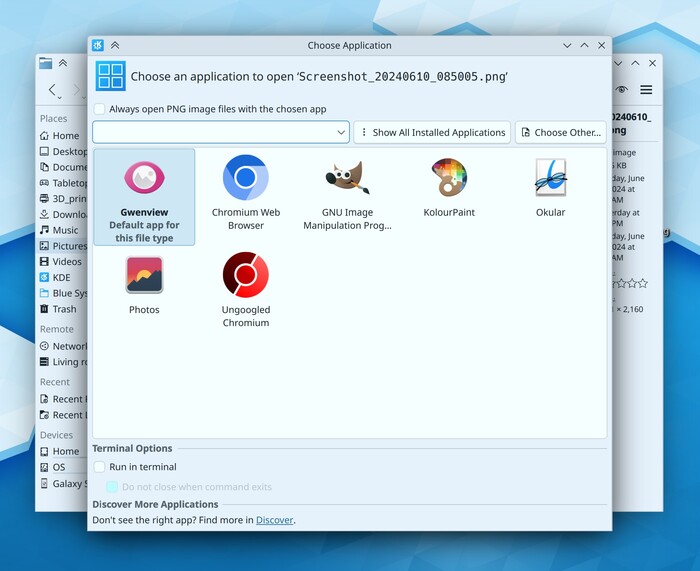Click Do not close when command exits checkbox
Viewport: 700px width, 571px height.
click(112, 487)
